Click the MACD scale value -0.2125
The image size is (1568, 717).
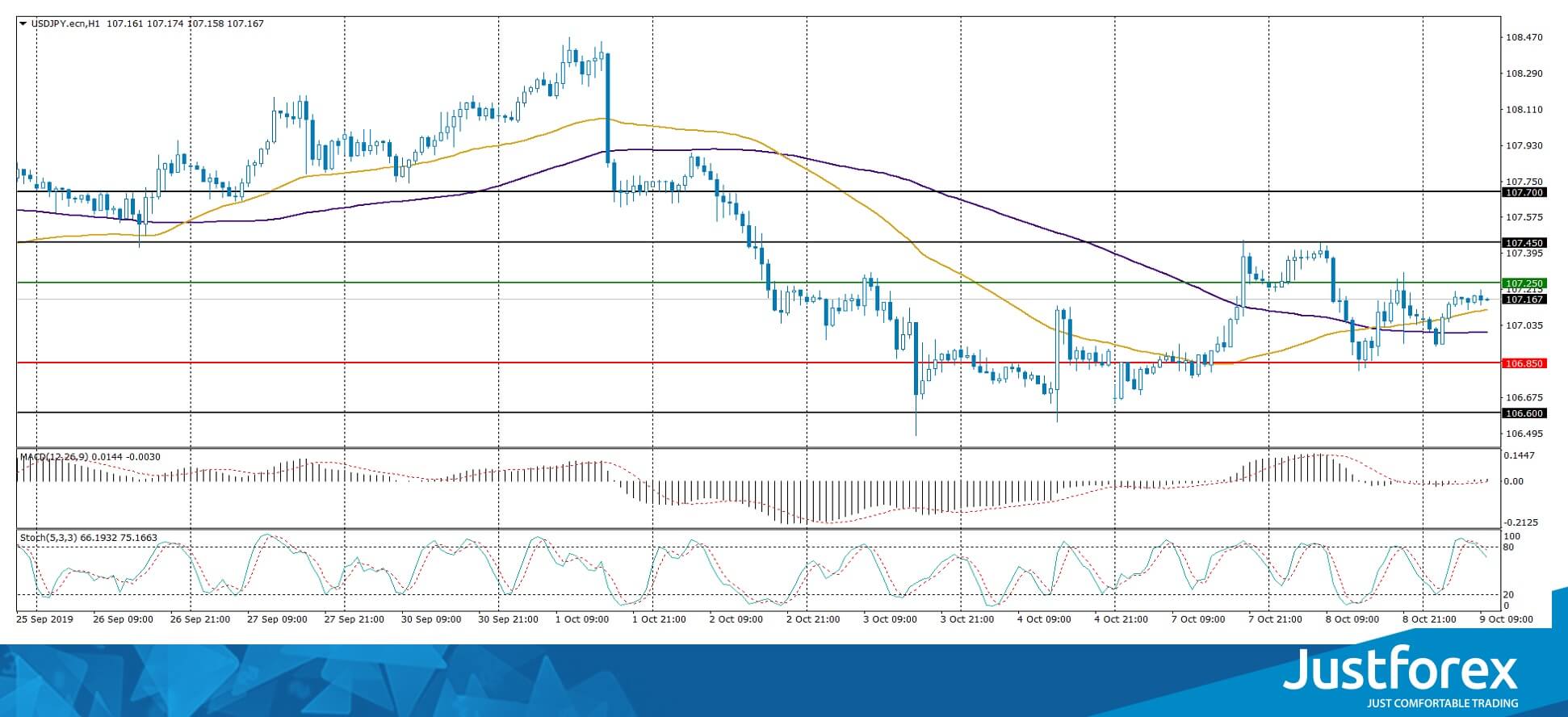click(x=1520, y=522)
